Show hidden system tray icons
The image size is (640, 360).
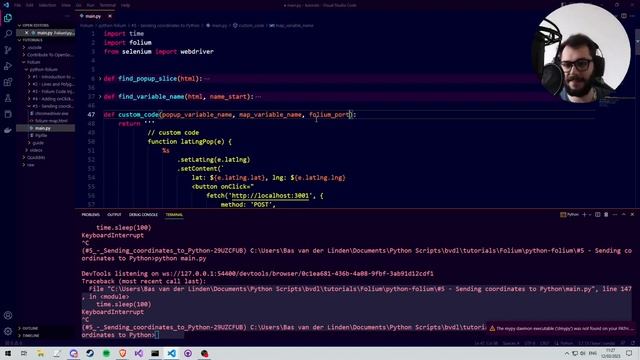coord(567,353)
